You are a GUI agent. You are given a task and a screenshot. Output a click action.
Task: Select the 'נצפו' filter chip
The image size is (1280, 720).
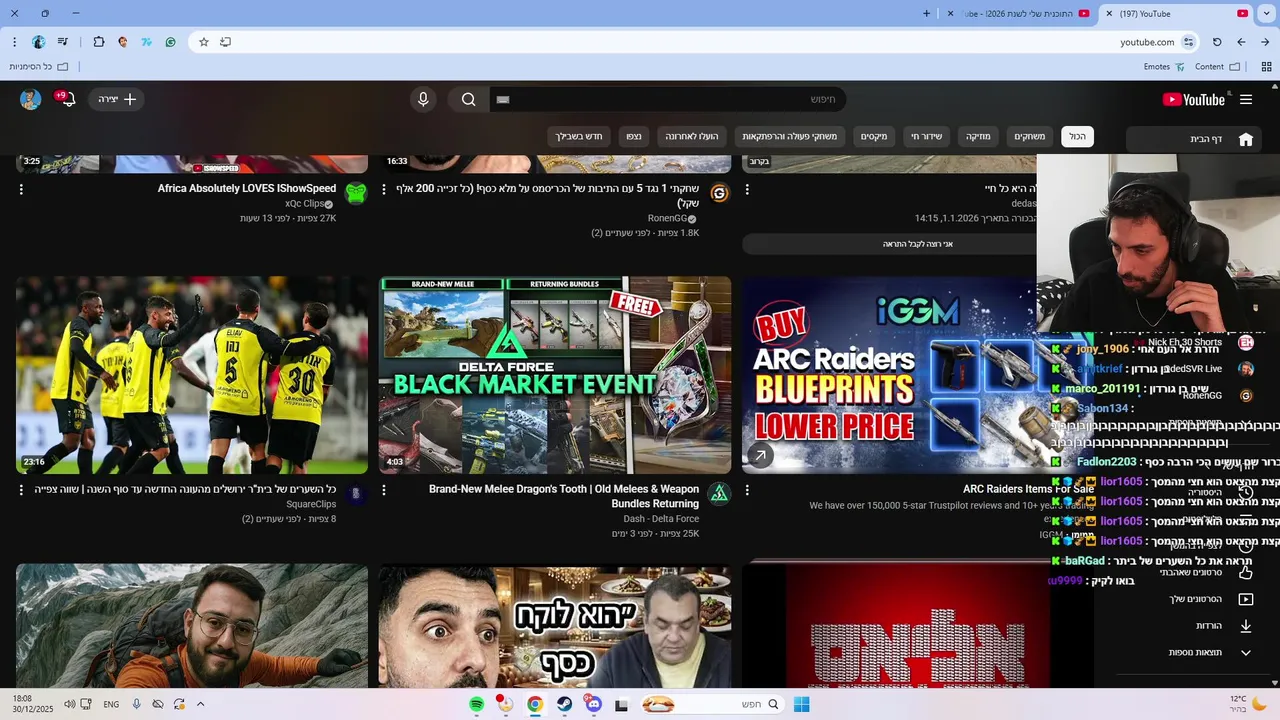pyautogui.click(x=634, y=136)
